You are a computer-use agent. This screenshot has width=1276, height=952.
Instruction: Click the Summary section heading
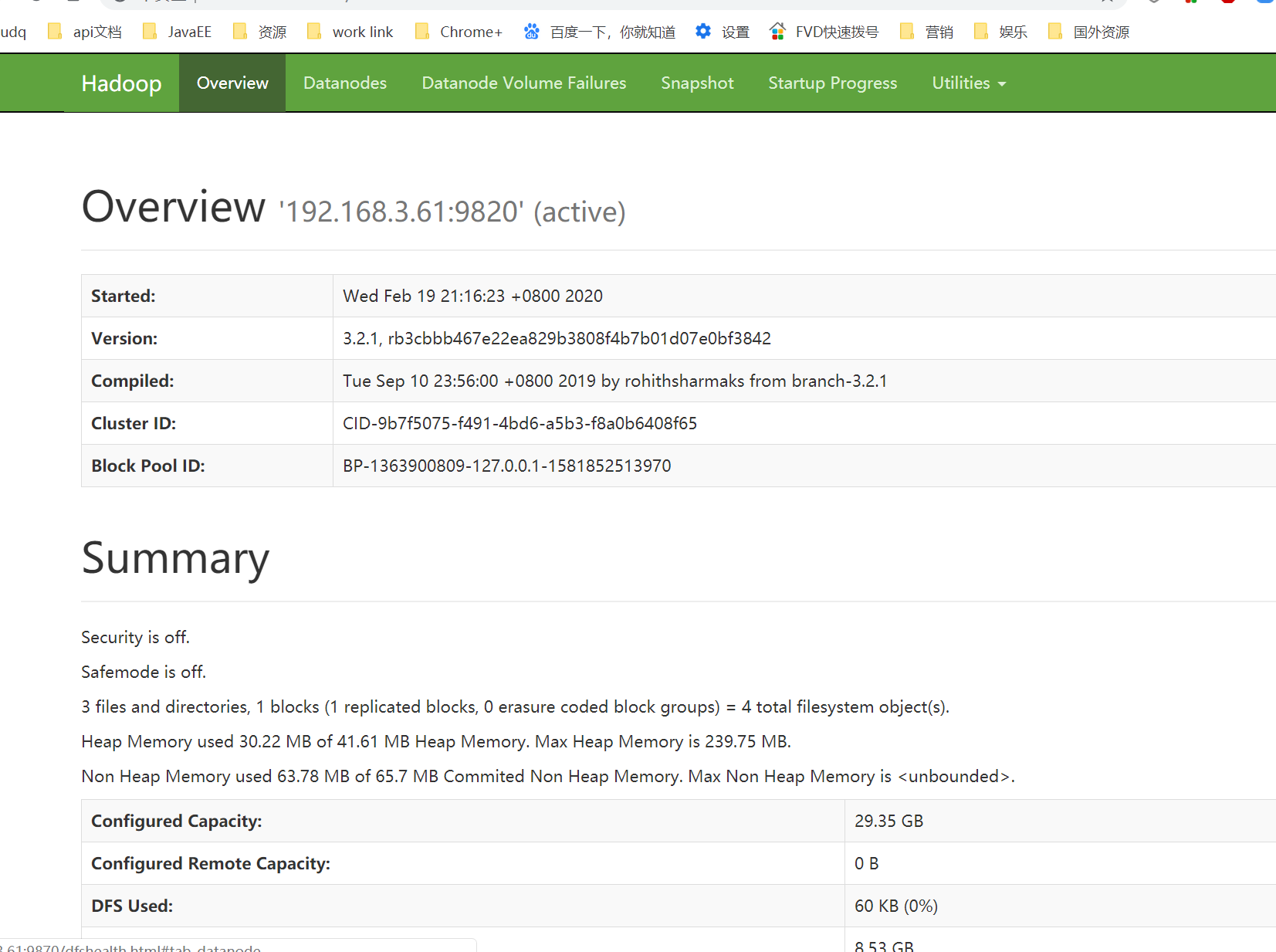click(175, 558)
